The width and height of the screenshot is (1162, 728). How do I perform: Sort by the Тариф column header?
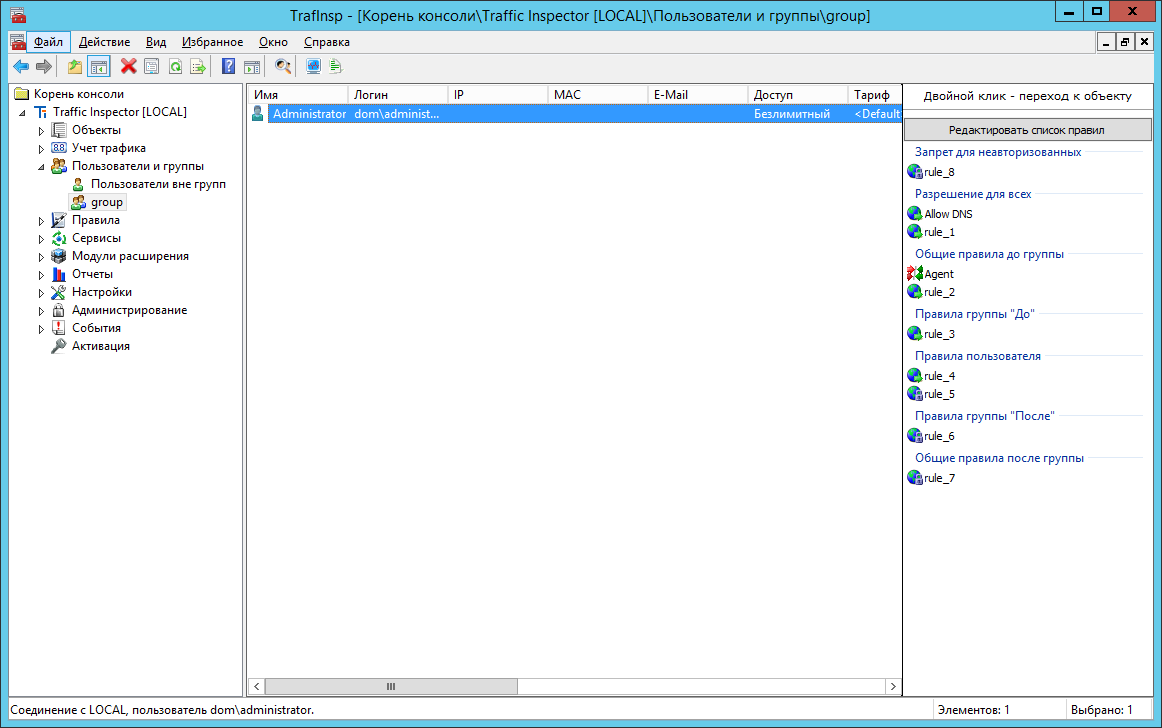(x=874, y=95)
